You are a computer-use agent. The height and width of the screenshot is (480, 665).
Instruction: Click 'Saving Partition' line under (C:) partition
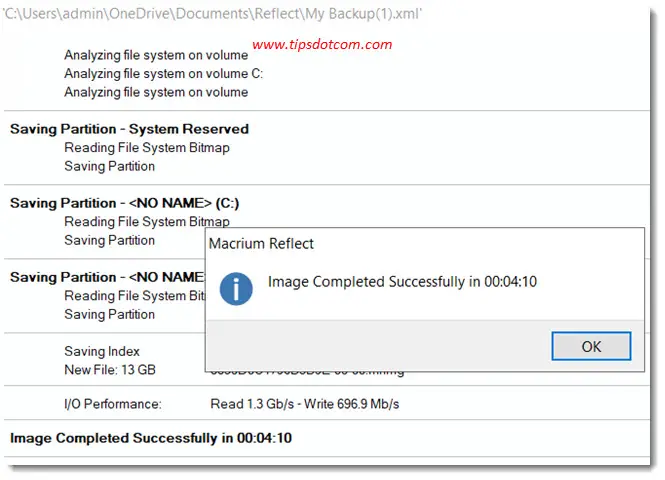[109, 240]
